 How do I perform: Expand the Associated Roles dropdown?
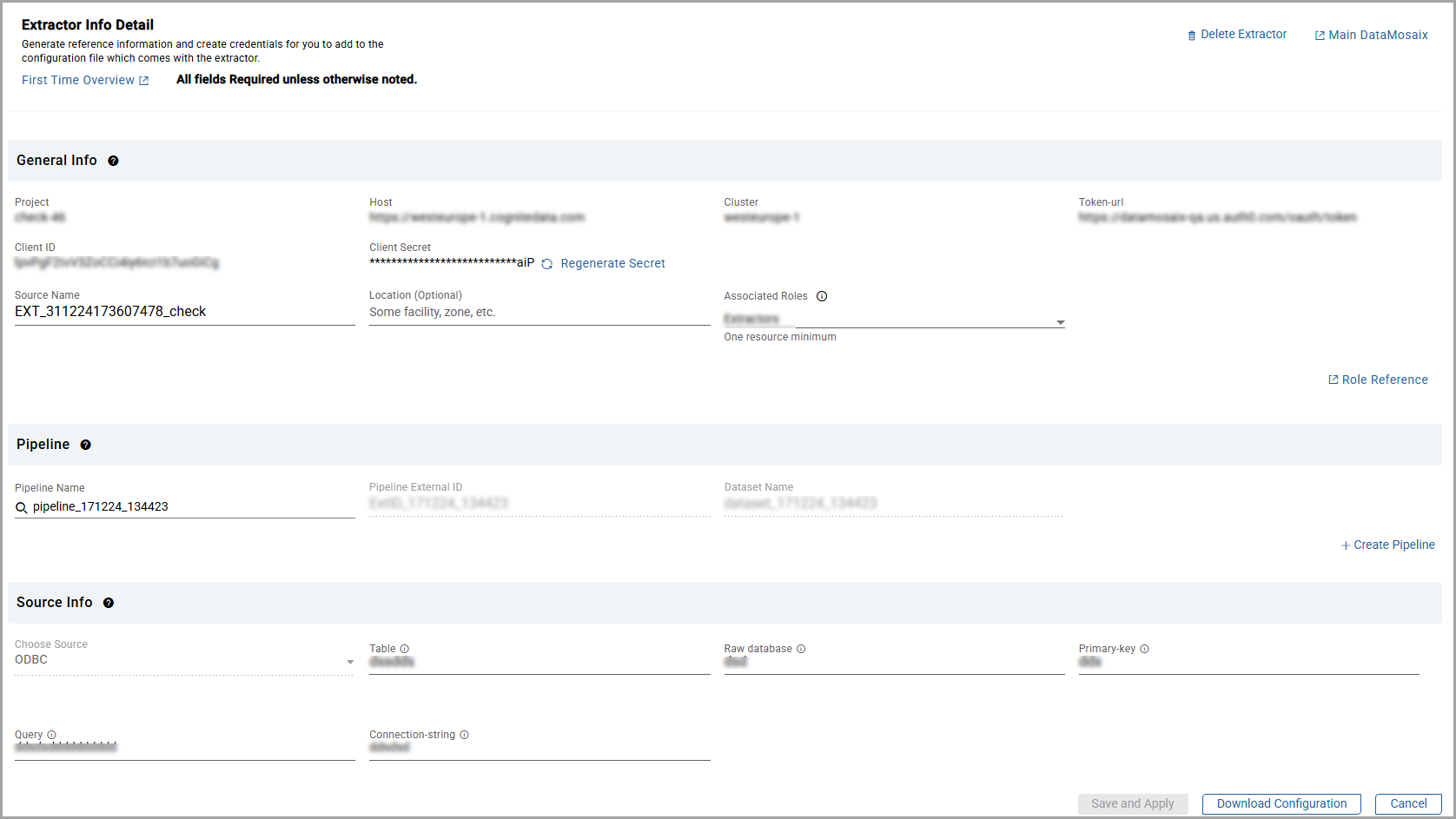coord(1060,322)
